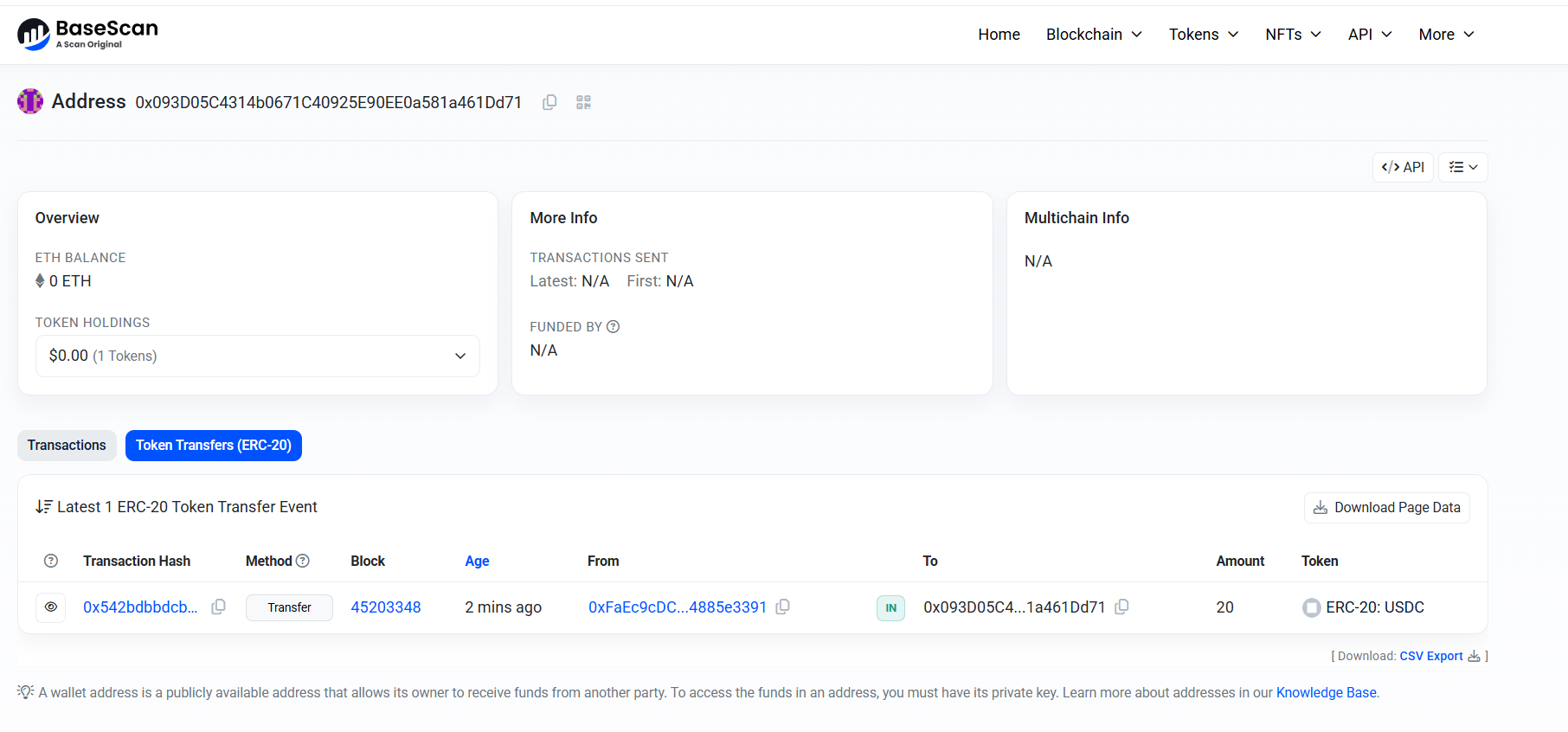Screen dimensions: 1568x732
Task: Click the 0 ETH balance value
Action: click(x=70, y=281)
